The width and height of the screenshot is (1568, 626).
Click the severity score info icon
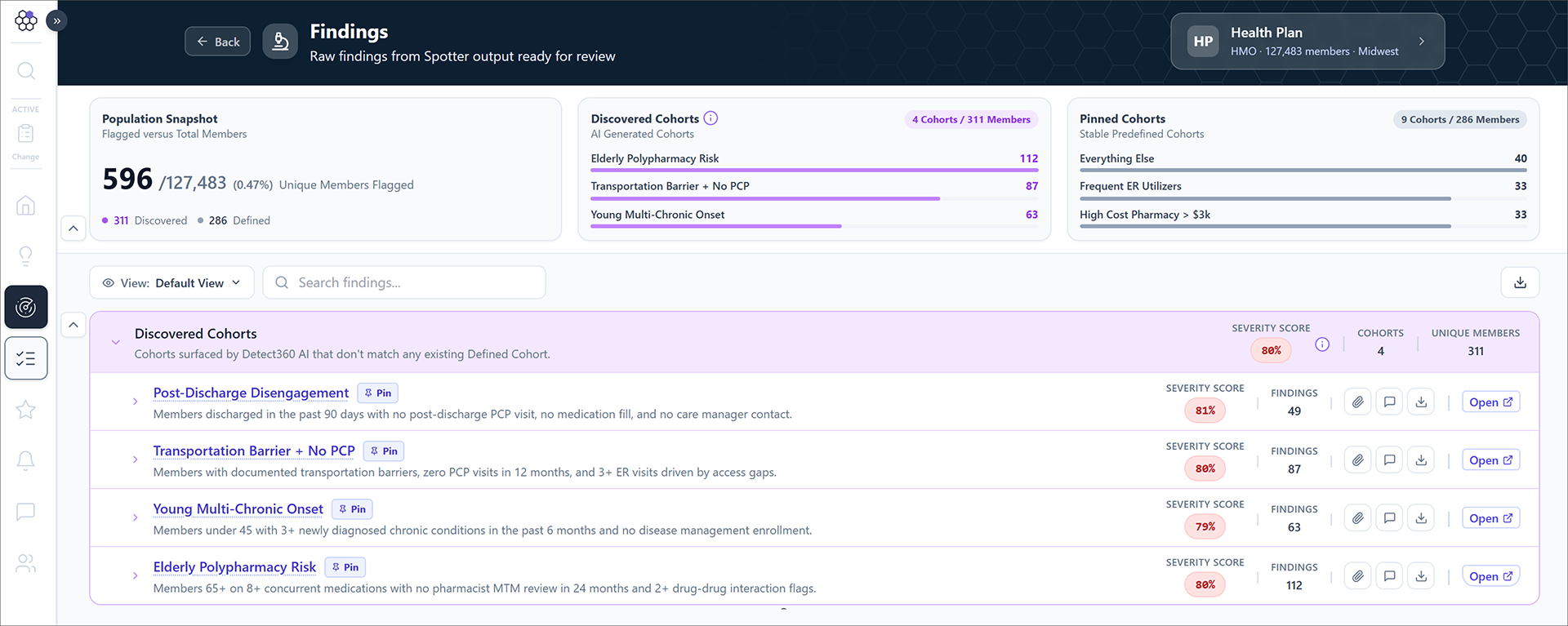click(1322, 344)
